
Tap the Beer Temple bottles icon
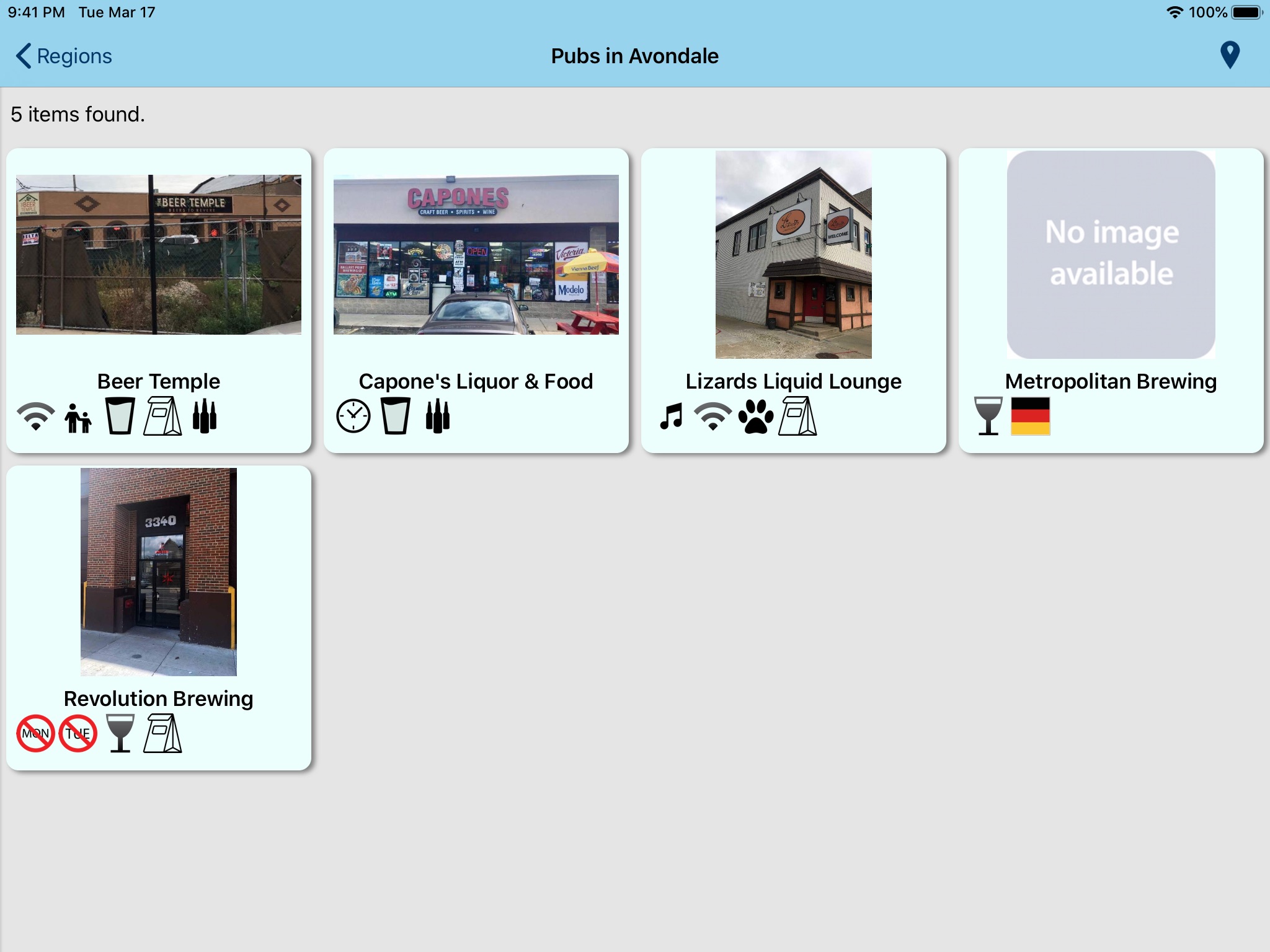[x=205, y=416]
